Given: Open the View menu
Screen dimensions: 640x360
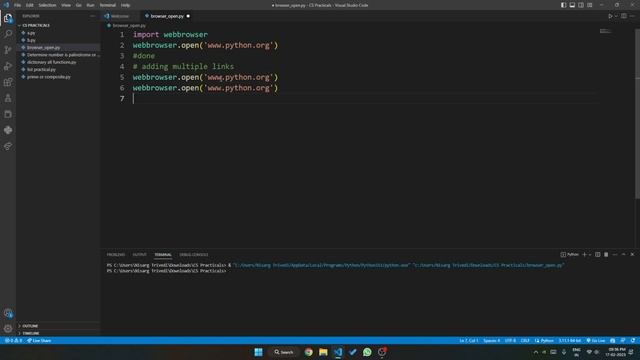Looking at the screenshot, I should (x=66, y=5).
